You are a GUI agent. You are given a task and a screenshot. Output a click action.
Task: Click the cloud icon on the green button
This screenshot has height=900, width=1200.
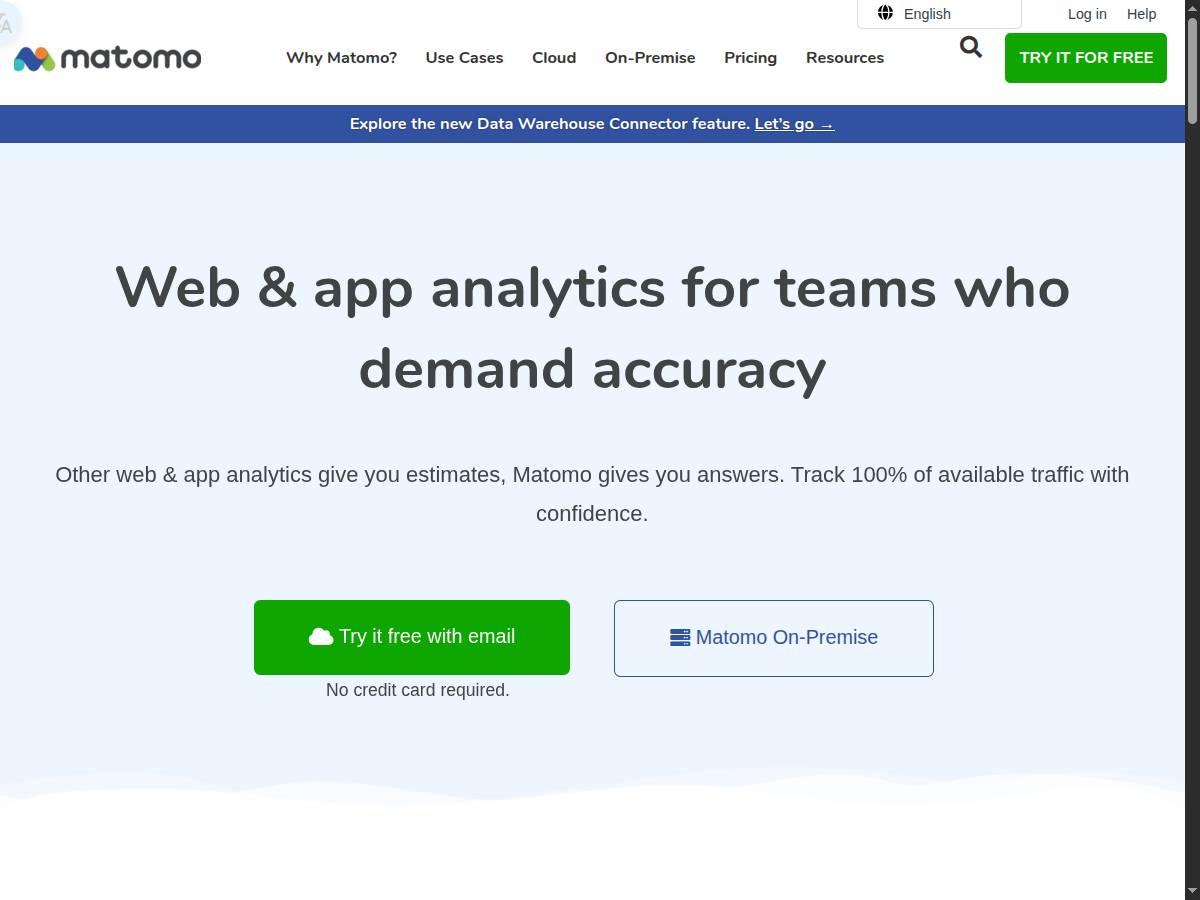point(321,637)
